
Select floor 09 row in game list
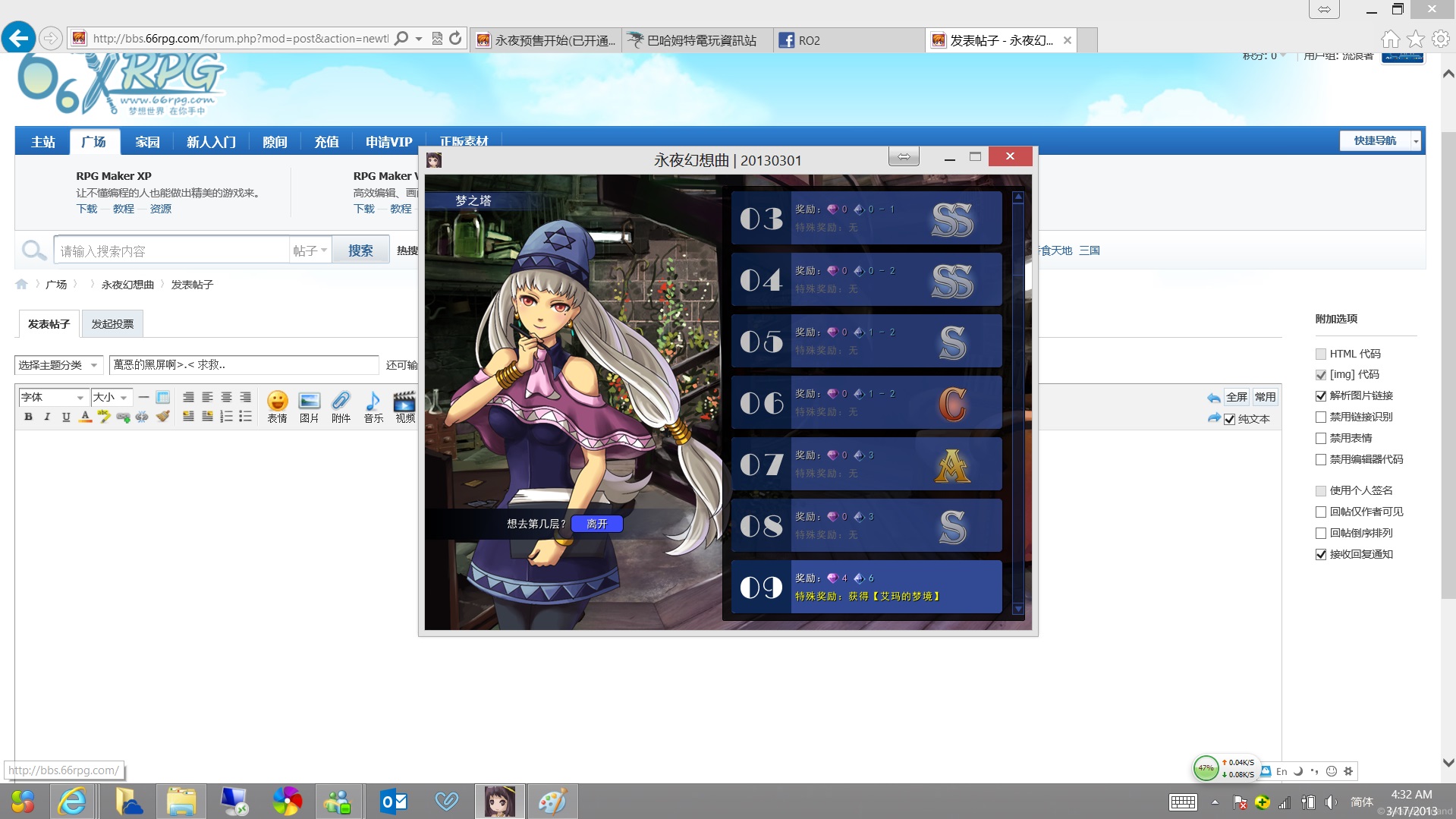tap(866, 587)
